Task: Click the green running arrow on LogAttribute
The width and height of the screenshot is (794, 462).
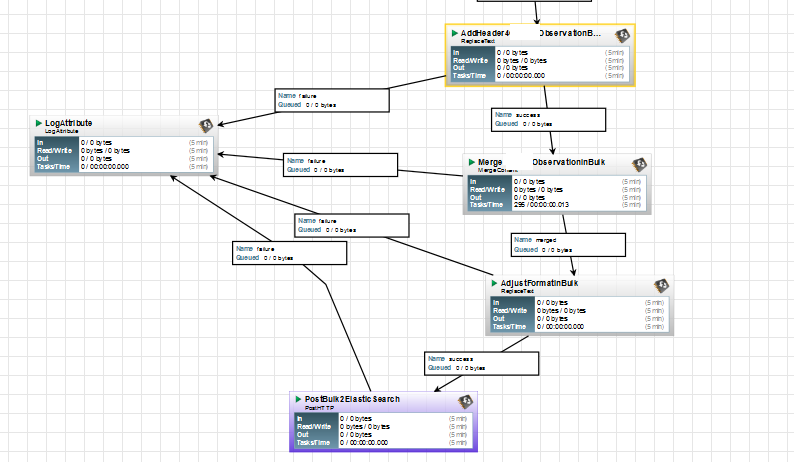Action: point(38,123)
